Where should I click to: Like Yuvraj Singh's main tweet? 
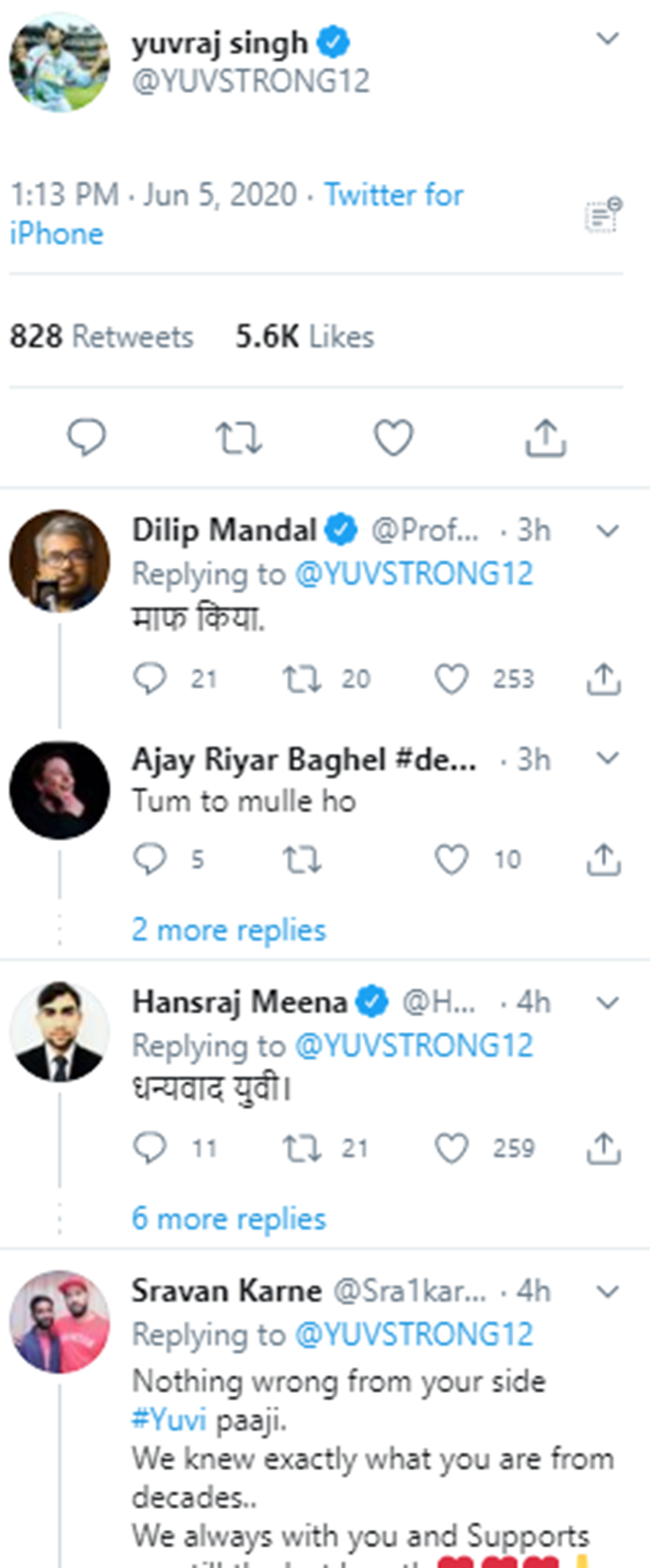pos(393,438)
